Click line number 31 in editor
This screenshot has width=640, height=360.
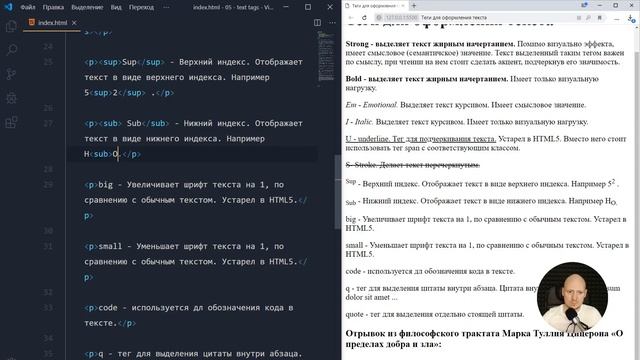[48, 246]
